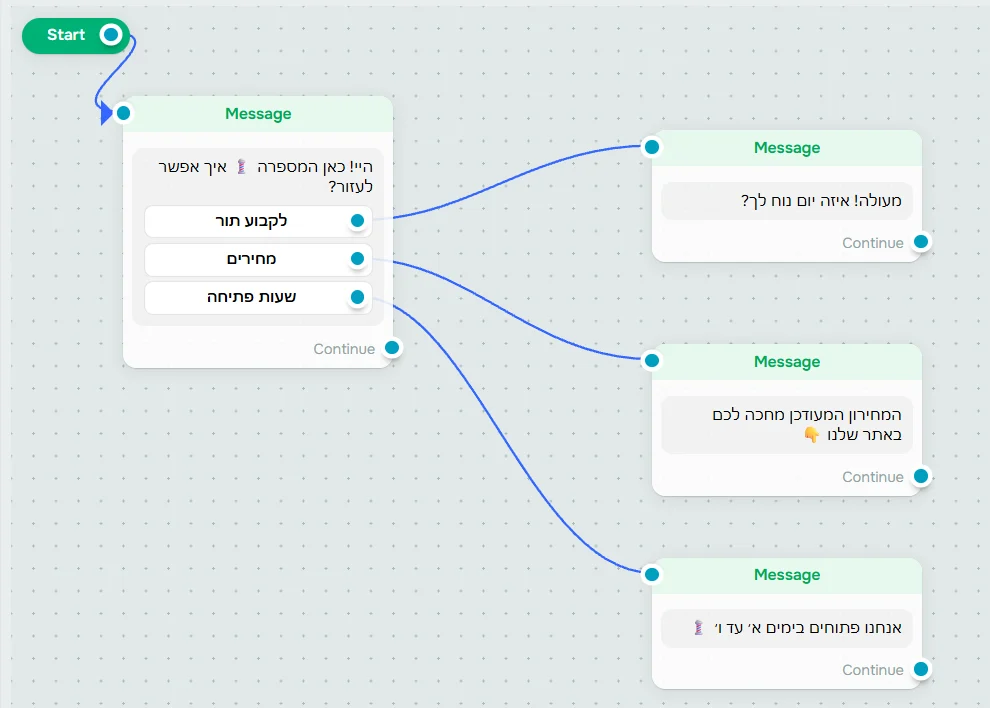Click Continue connector dot of המחירון המעודכן node
The width and height of the screenshot is (990, 708).
point(921,476)
